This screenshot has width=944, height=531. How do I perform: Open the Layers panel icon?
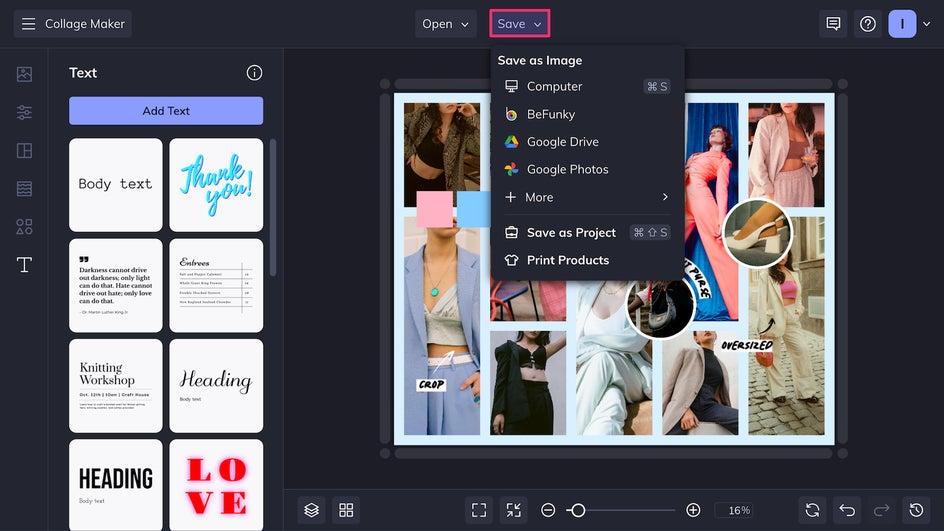click(x=311, y=511)
